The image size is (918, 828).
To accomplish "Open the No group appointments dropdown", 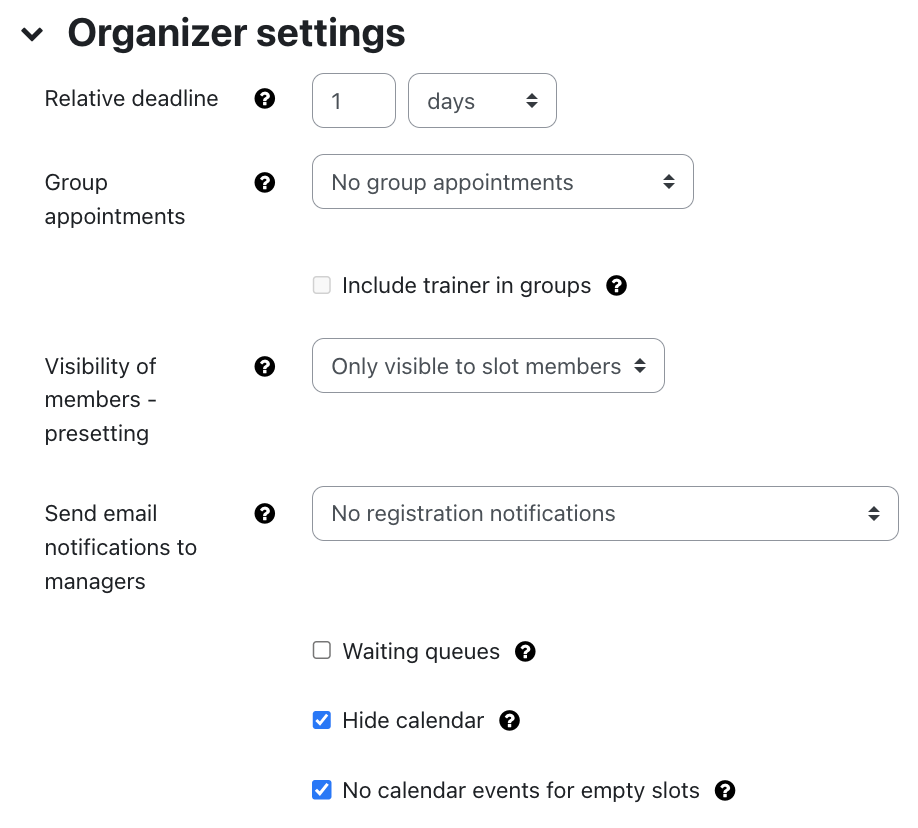I will pyautogui.click(x=502, y=182).
